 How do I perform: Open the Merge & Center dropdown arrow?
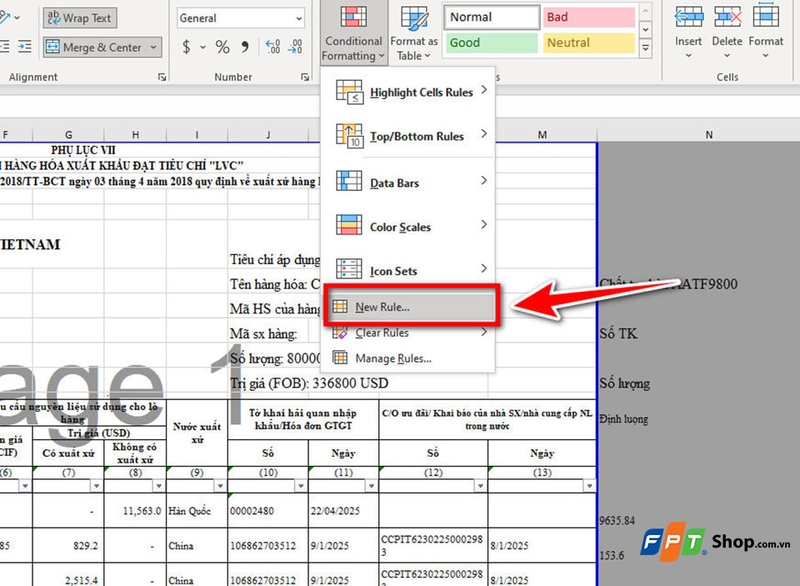tap(154, 47)
